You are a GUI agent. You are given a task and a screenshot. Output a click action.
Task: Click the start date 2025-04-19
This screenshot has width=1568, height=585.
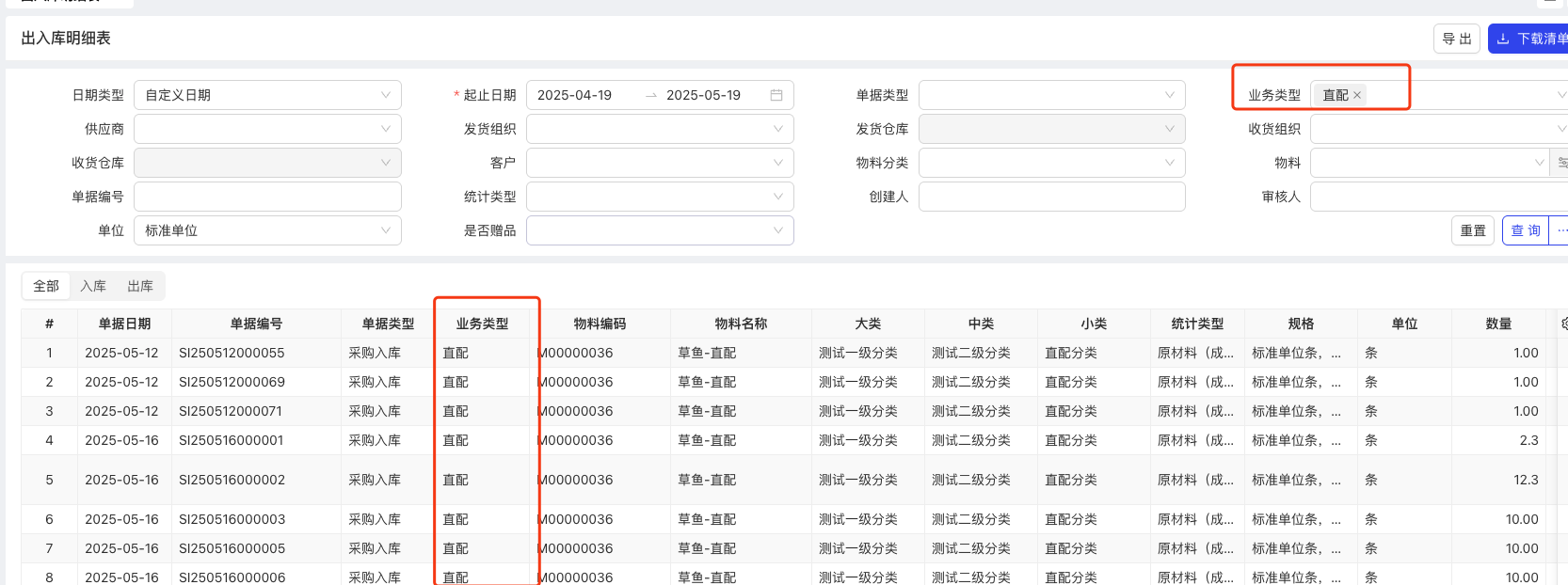tap(574, 95)
